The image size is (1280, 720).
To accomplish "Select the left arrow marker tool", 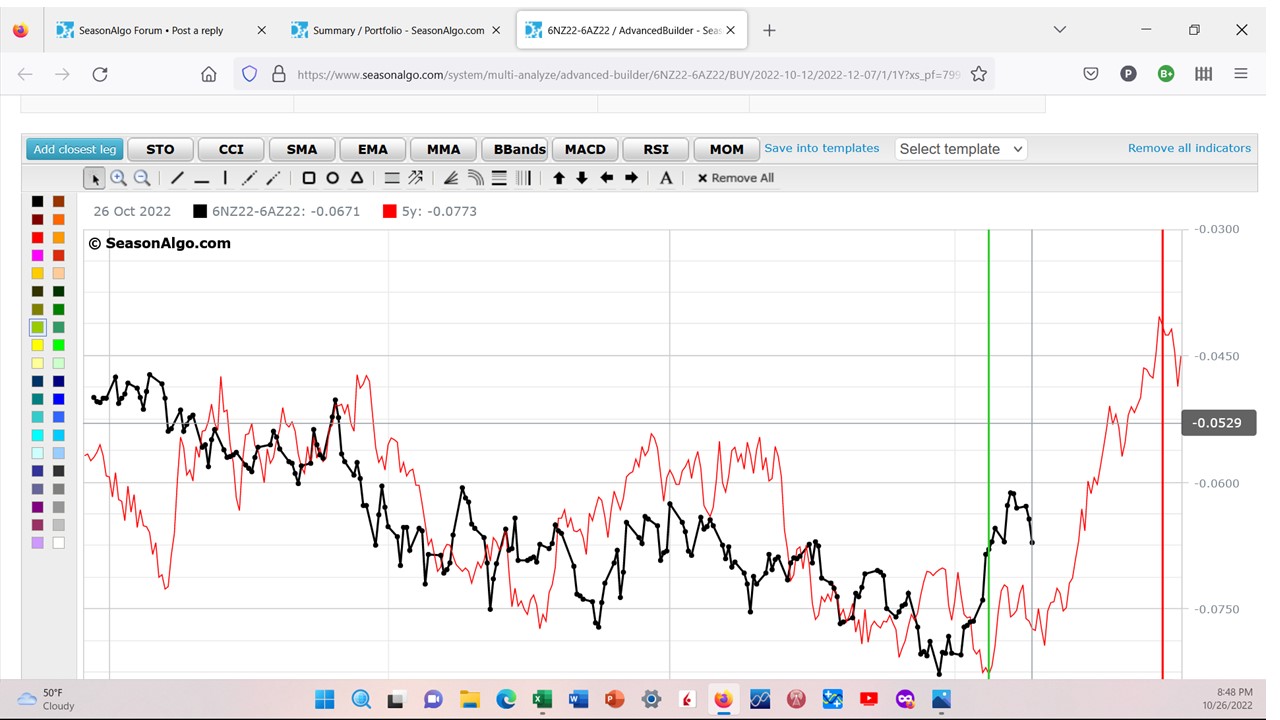I will pos(606,178).
